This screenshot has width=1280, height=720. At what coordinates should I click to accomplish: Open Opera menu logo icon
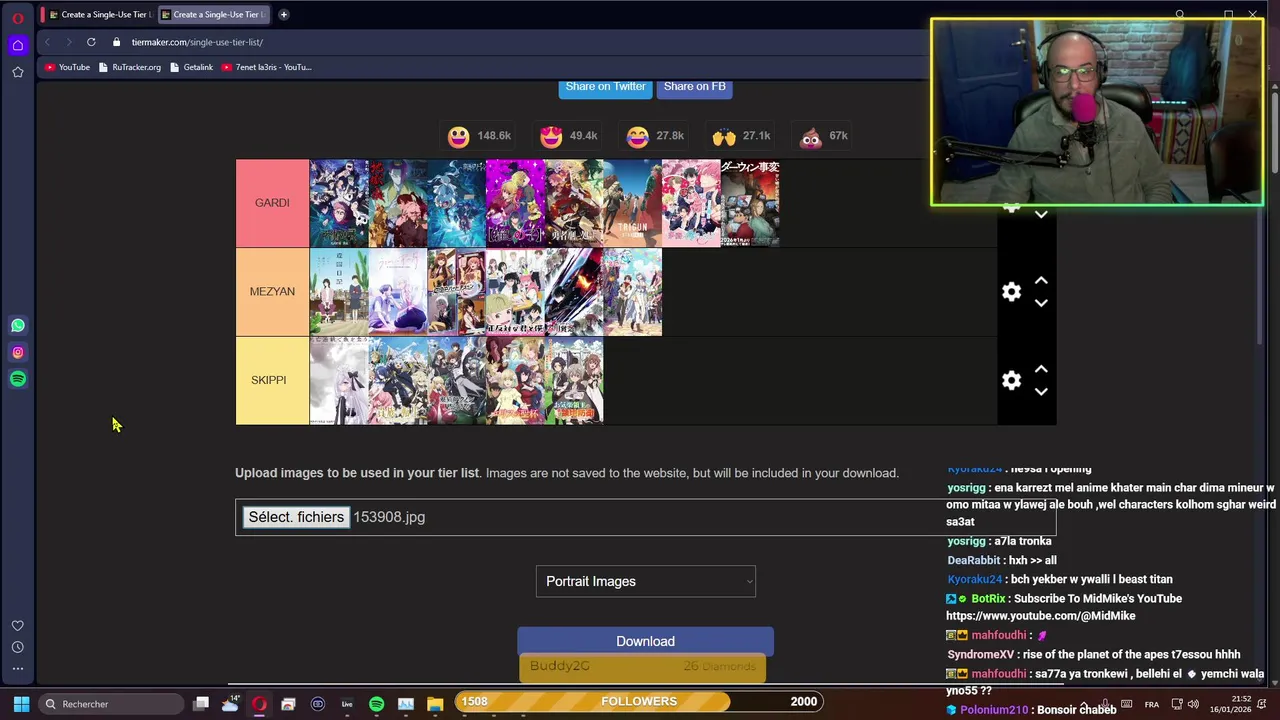click(18, 17)
